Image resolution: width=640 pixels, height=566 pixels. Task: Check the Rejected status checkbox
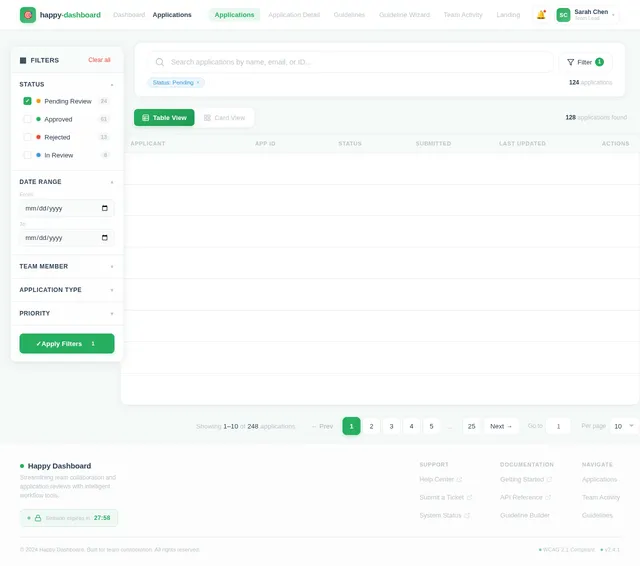tap(27, 137)
